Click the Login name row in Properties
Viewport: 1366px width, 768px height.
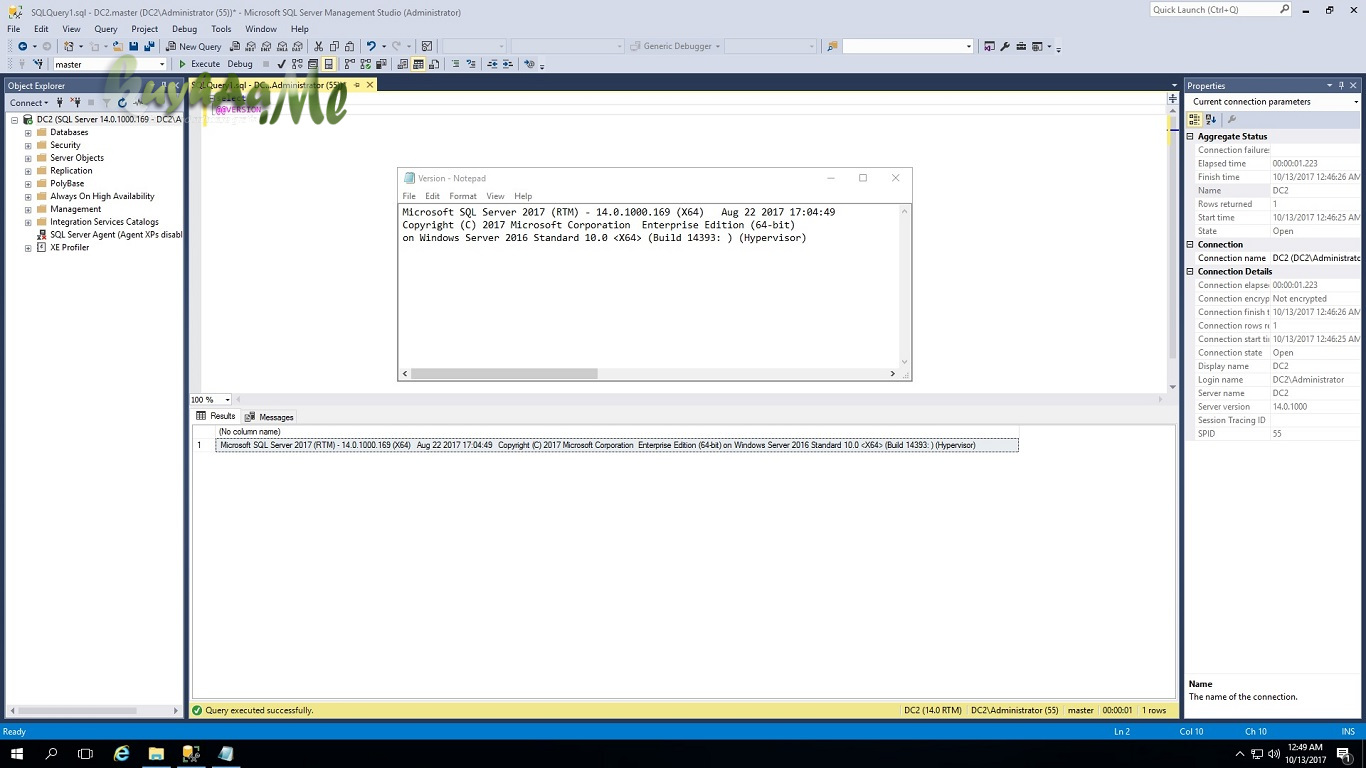pyautogui.click(x=1273, y=380)
